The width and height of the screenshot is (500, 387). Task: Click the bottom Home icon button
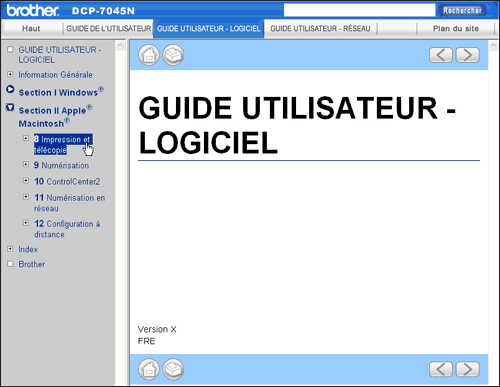click(149, 369)
